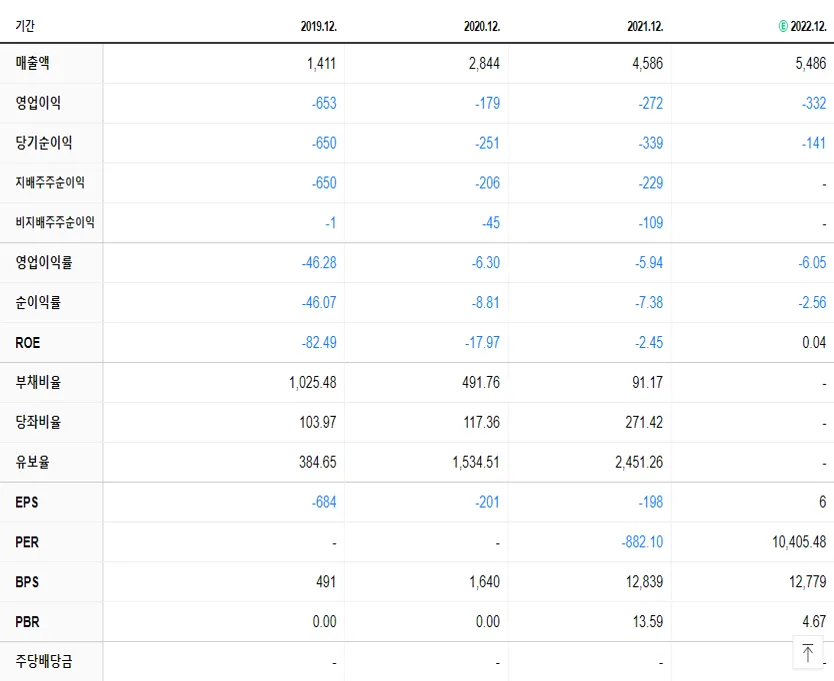Click non-controlling value -45

(x=491, y=223)
